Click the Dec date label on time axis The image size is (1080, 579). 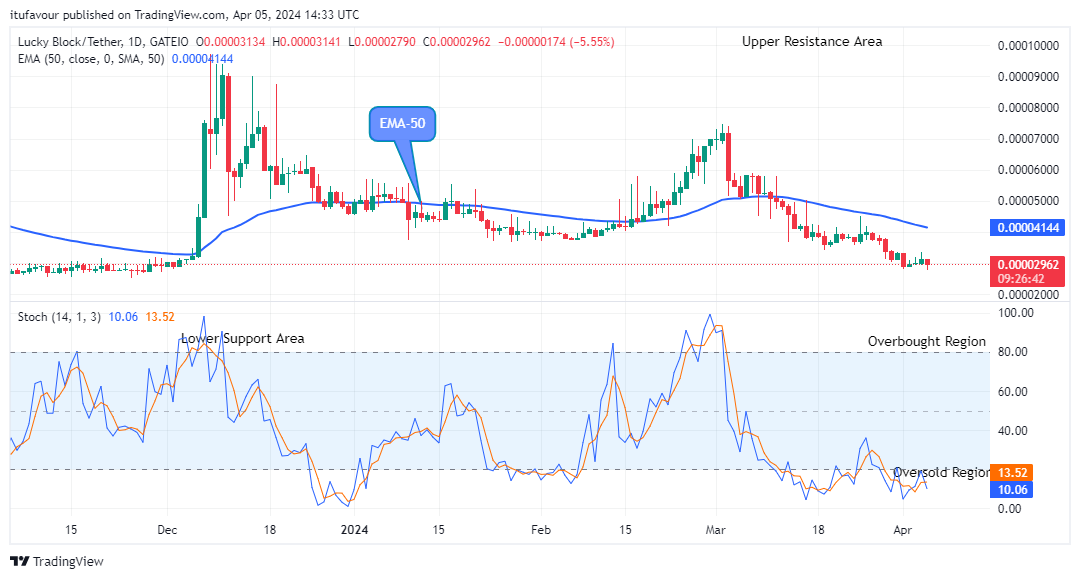167,530
